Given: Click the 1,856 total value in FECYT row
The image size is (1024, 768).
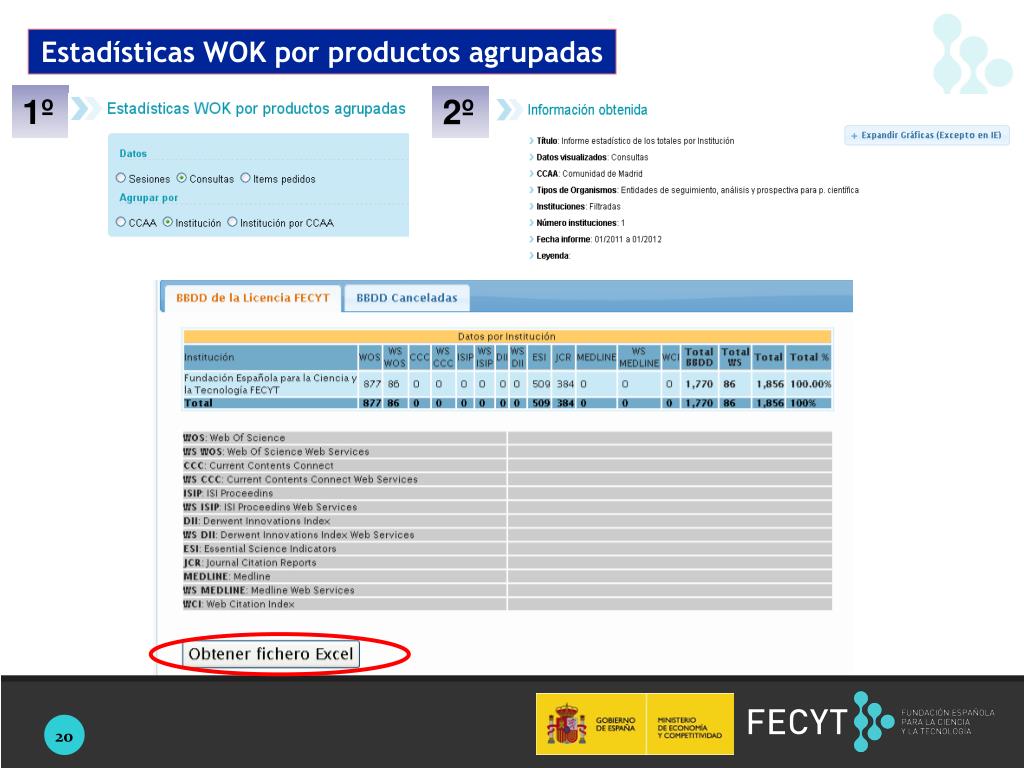Looking at the screenshot, I should tap(769, 384).
